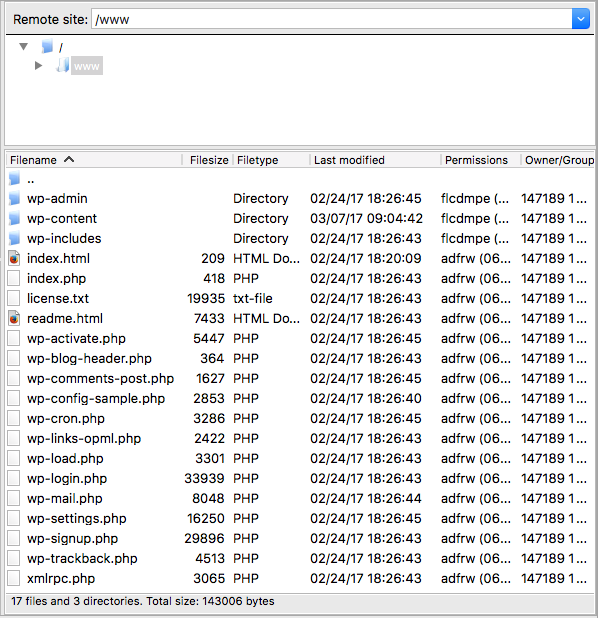The height and width of the screenshot is (618, 598).
Task: Select the wp-admin folder icon
Action: click(15, 198)
